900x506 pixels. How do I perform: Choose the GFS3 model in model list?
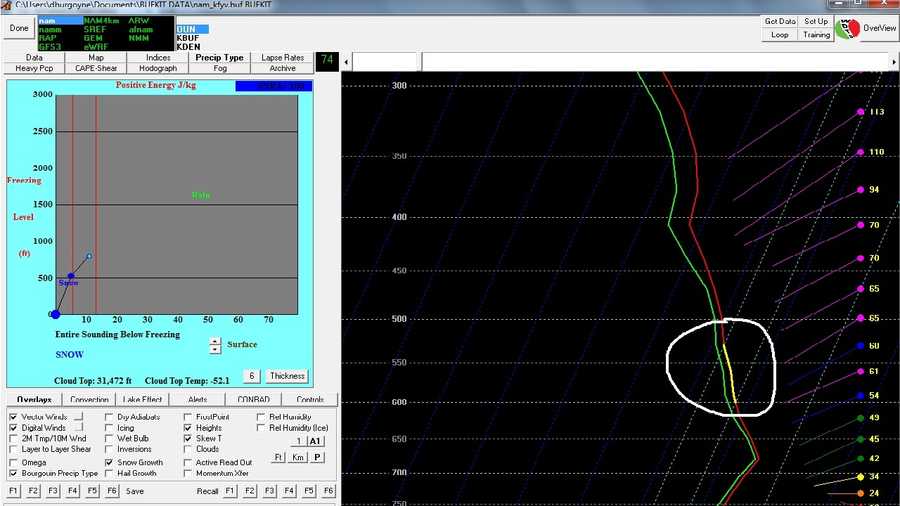click(x=51, y=46)
